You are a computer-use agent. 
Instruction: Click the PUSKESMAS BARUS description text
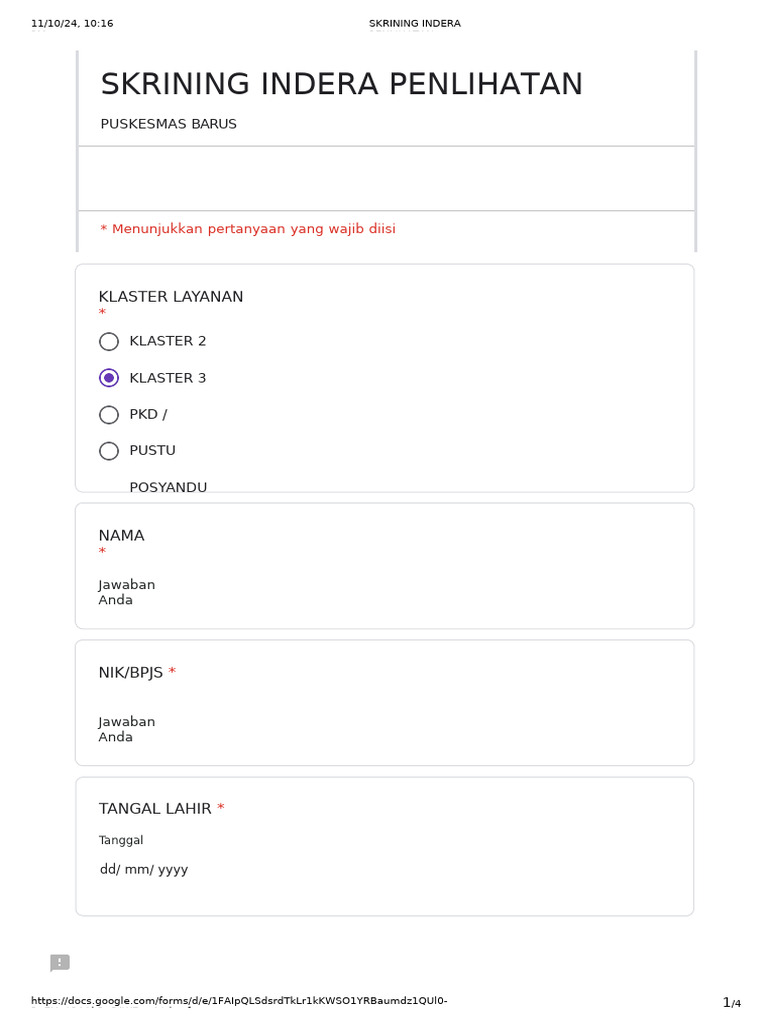coord(168,124)
